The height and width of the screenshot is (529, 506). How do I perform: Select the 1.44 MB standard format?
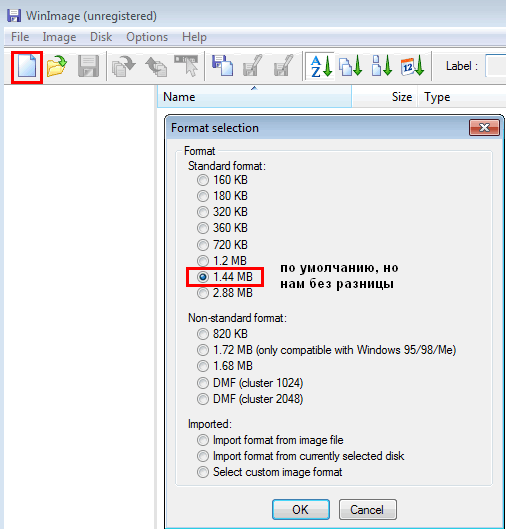[x=225, y=277]
